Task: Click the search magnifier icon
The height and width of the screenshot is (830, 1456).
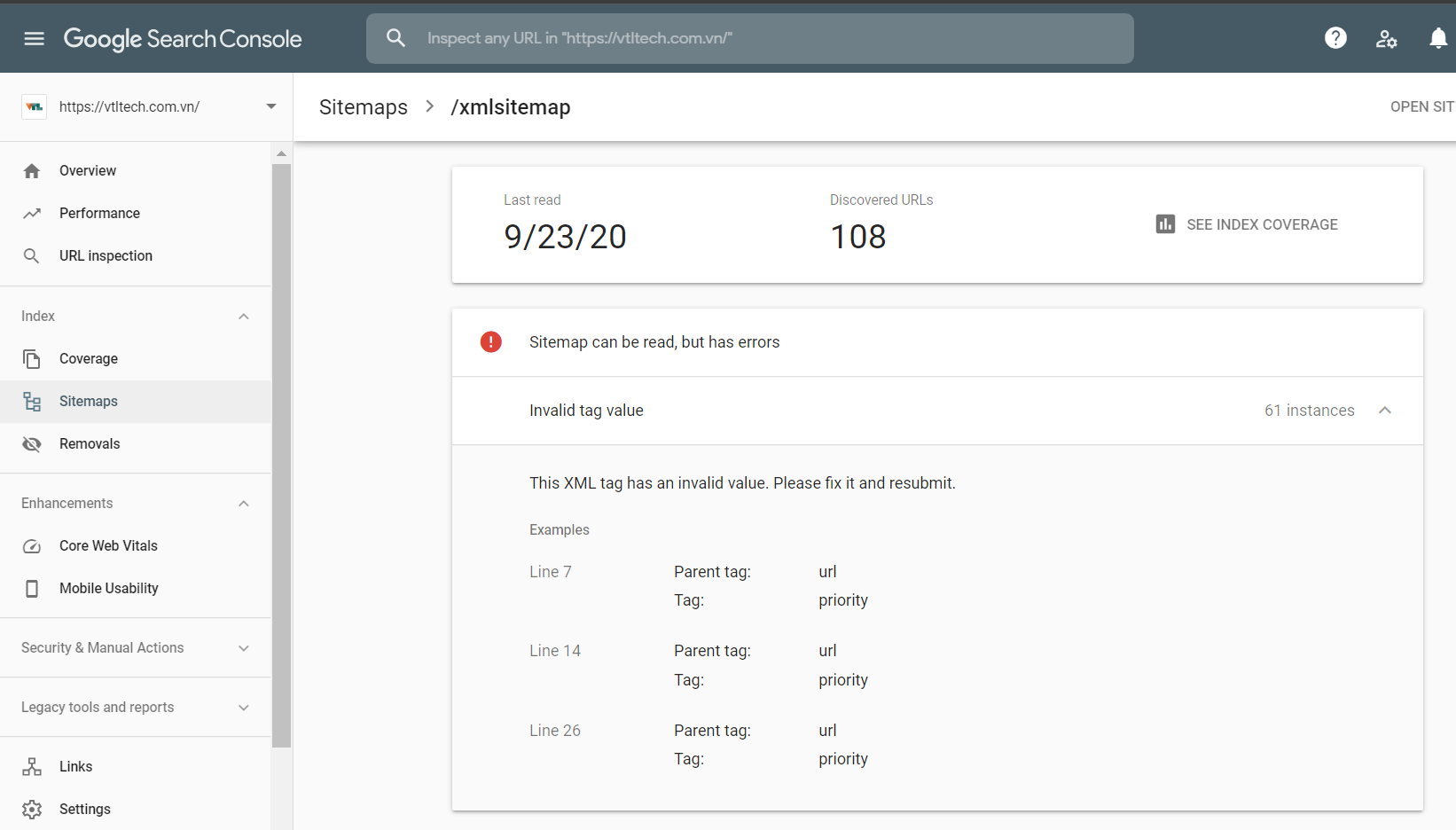Action: (x=396, y=38)
